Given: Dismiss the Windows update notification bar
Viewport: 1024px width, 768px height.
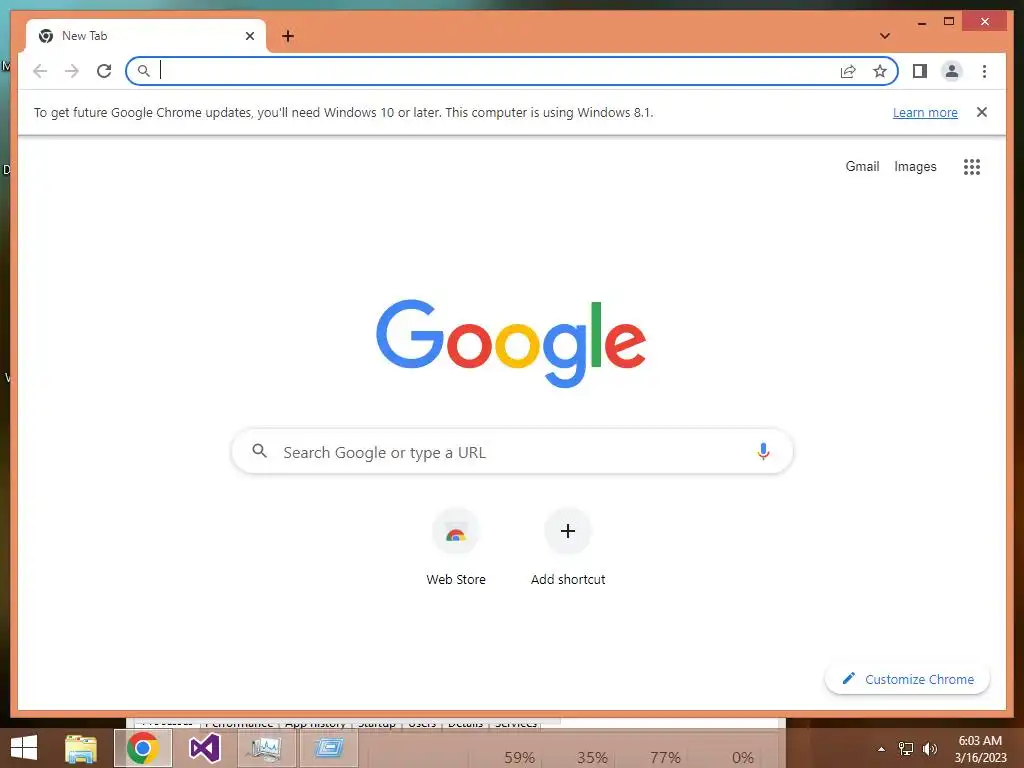Looking at the screenshot, I should click(x=982, y=112).
